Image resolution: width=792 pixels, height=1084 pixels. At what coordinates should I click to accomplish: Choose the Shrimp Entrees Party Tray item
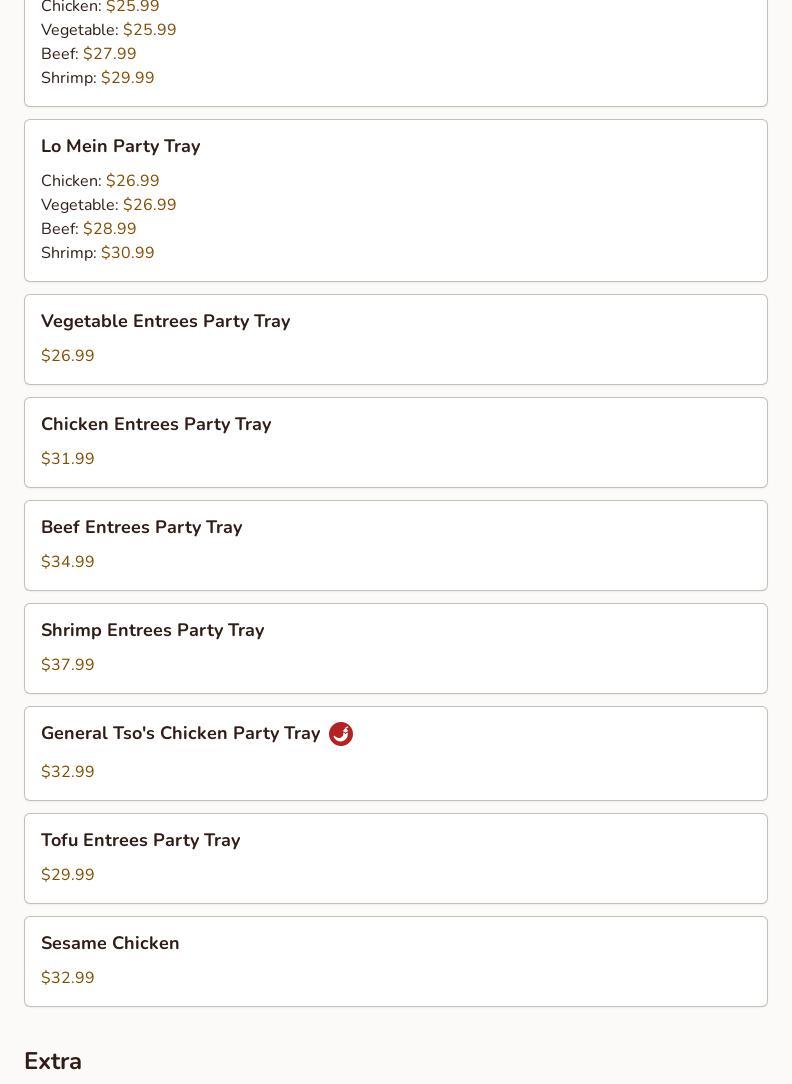pos(153,630)
